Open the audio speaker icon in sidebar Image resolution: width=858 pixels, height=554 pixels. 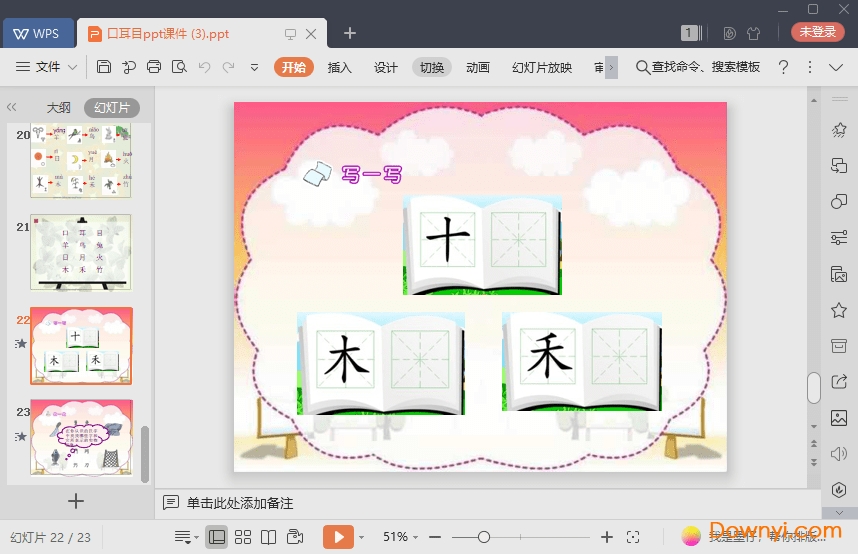click(x=839, y=454)
